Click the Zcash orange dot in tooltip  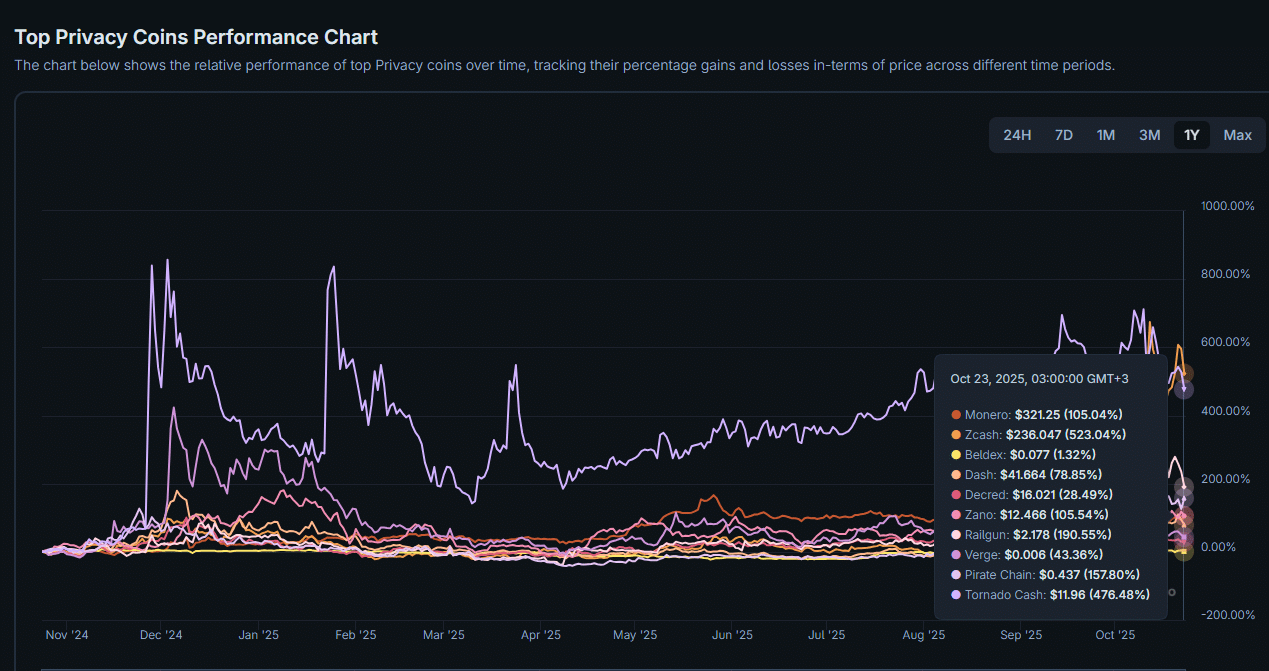[956, 435]
